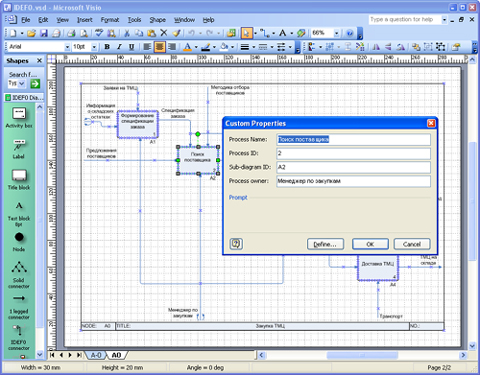
Task: Click OK in Custom Properties dialog
Action: [x=370, y=244]
